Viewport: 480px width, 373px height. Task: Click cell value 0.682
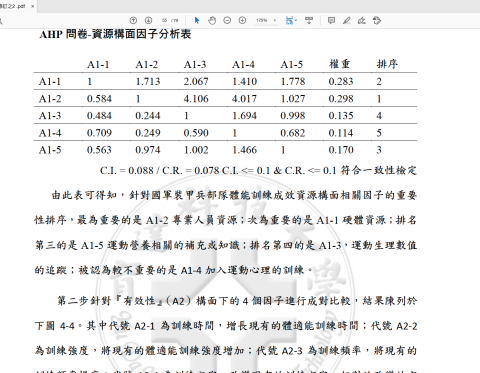pos(293,133)
